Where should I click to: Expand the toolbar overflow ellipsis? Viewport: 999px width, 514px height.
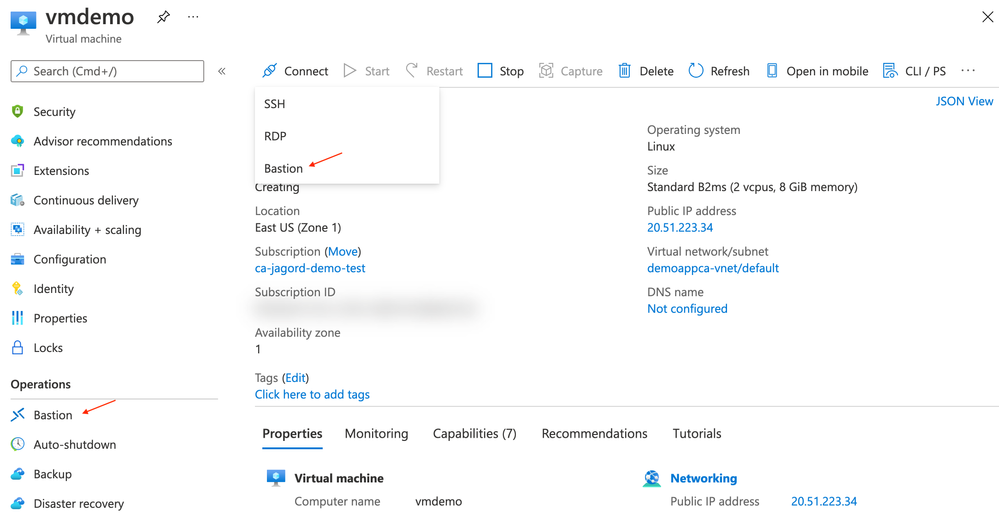(968, 71)
